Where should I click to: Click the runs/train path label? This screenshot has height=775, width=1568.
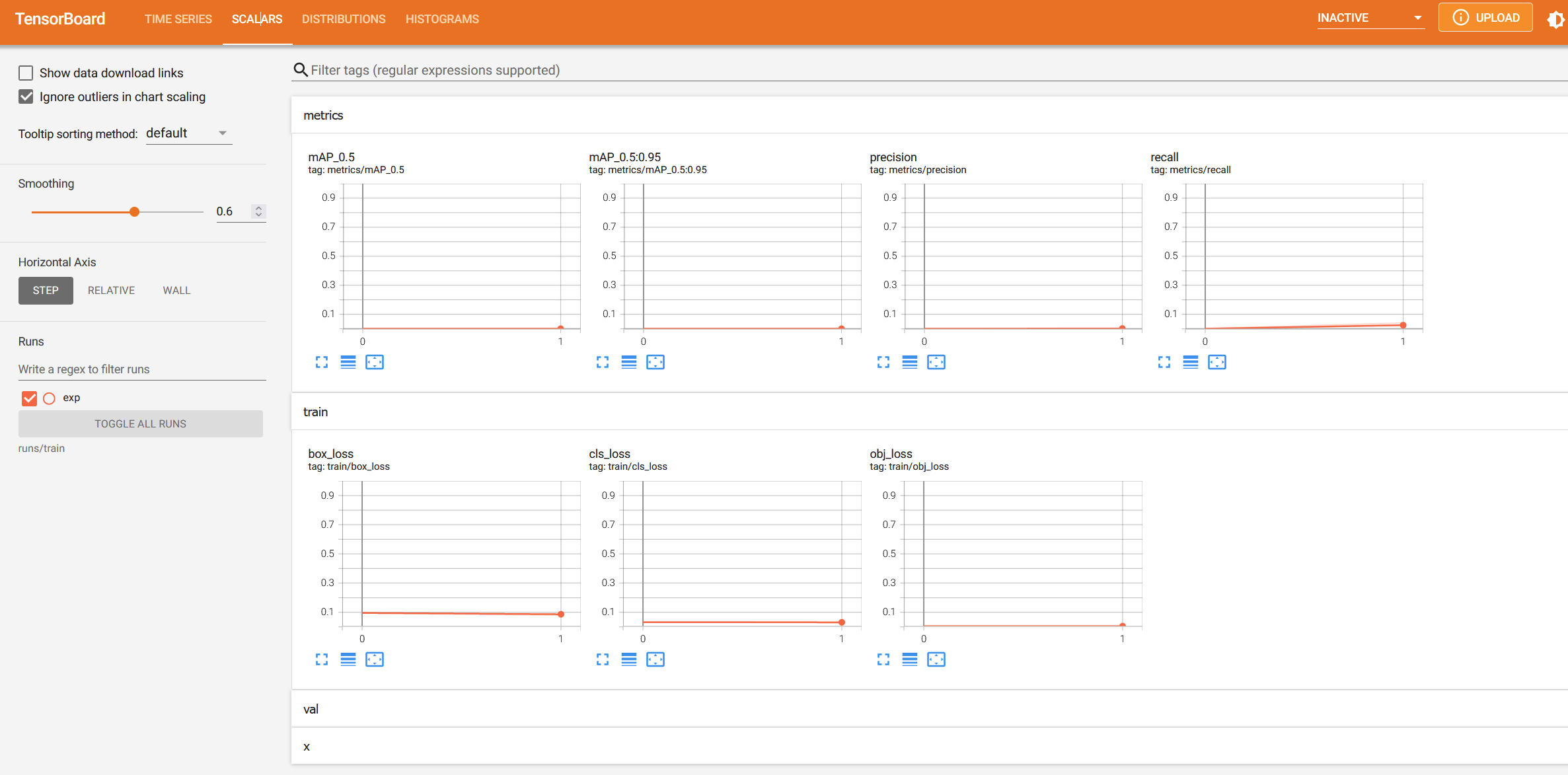(42, 449)
